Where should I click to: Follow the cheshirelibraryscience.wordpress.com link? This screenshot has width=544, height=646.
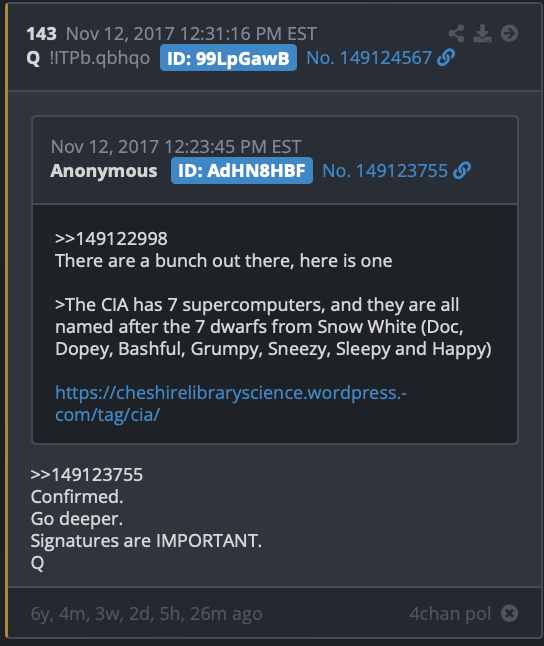[231, 404]
